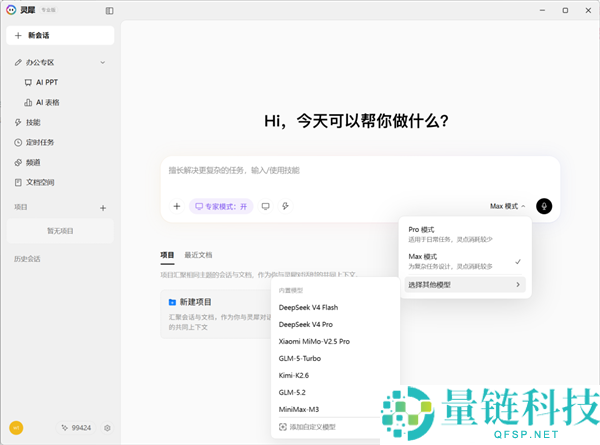Add attachment with the input plus button

pyautogui.click(x=177, y=207)
